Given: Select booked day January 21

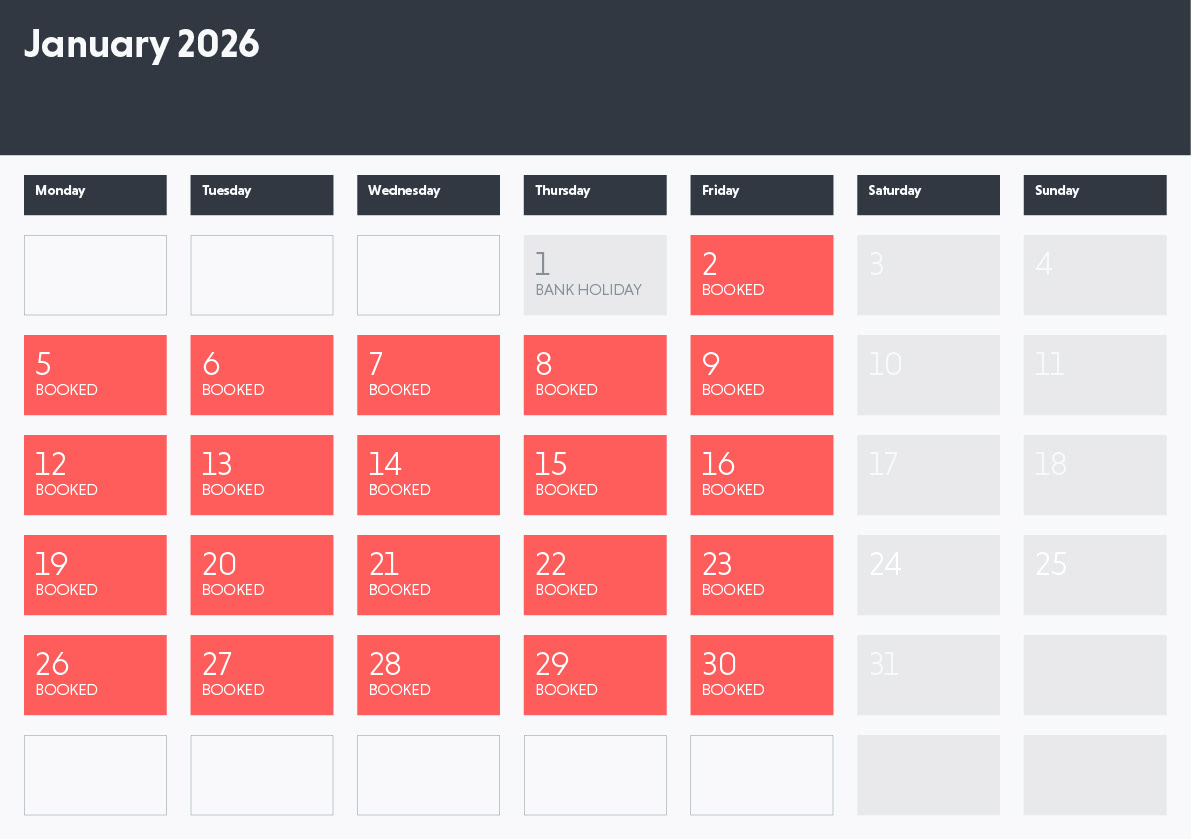Looking at the screenshot, I should point(428,575).
